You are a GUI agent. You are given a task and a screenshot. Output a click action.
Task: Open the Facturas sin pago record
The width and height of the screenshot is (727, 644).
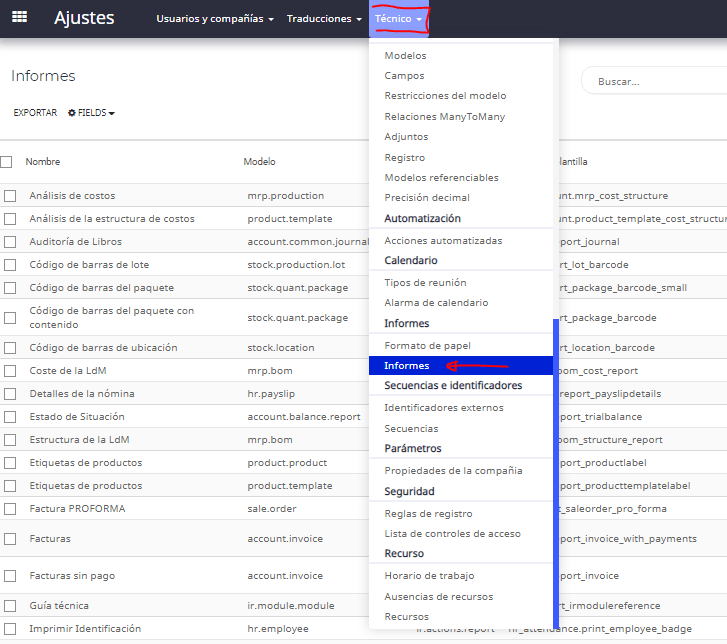(72, 576)
